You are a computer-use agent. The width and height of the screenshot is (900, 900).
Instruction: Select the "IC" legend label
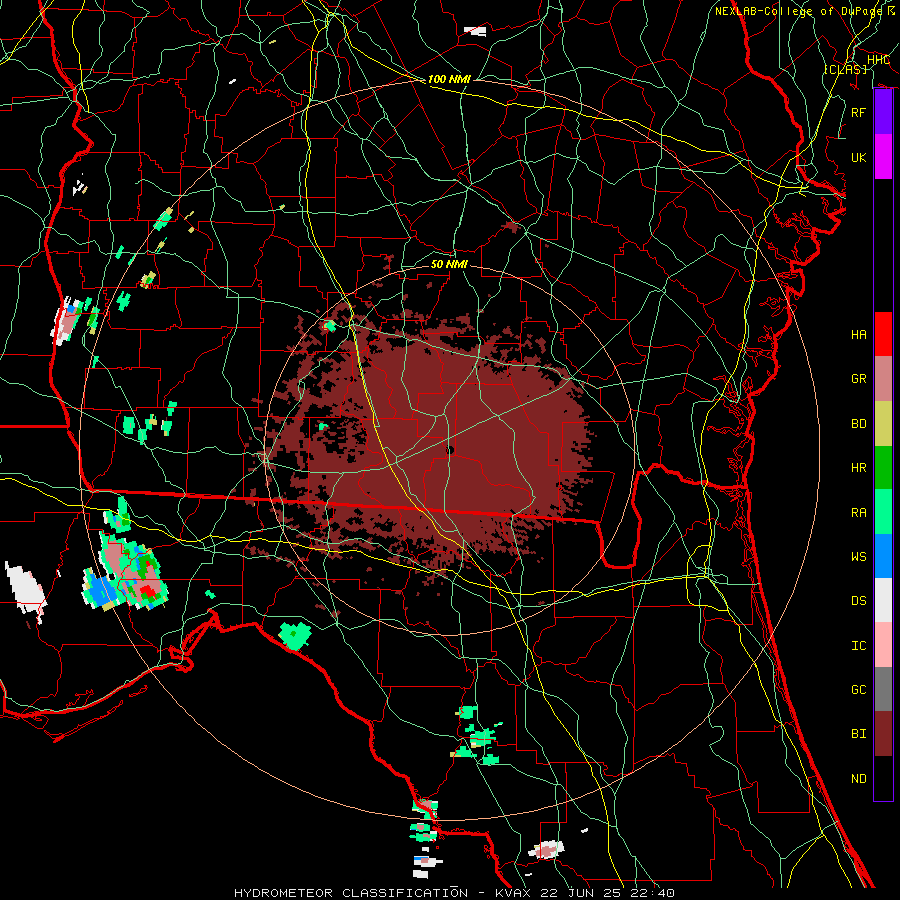[x=859, y=646]
